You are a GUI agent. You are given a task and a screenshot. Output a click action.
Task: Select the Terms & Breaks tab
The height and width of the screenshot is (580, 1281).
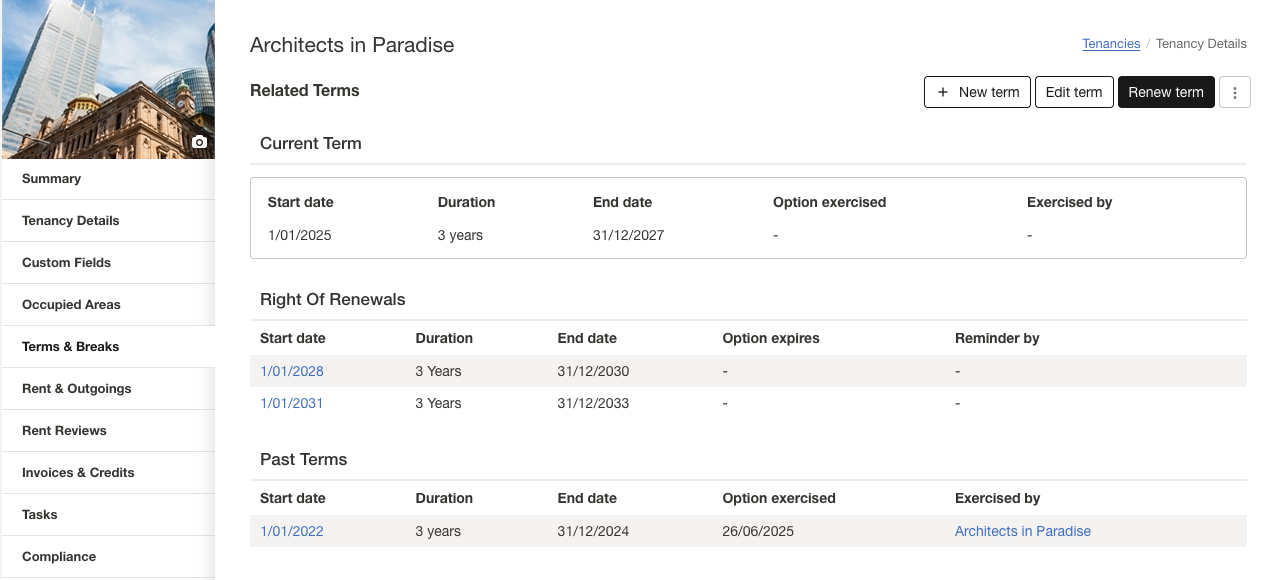point(71,347)
